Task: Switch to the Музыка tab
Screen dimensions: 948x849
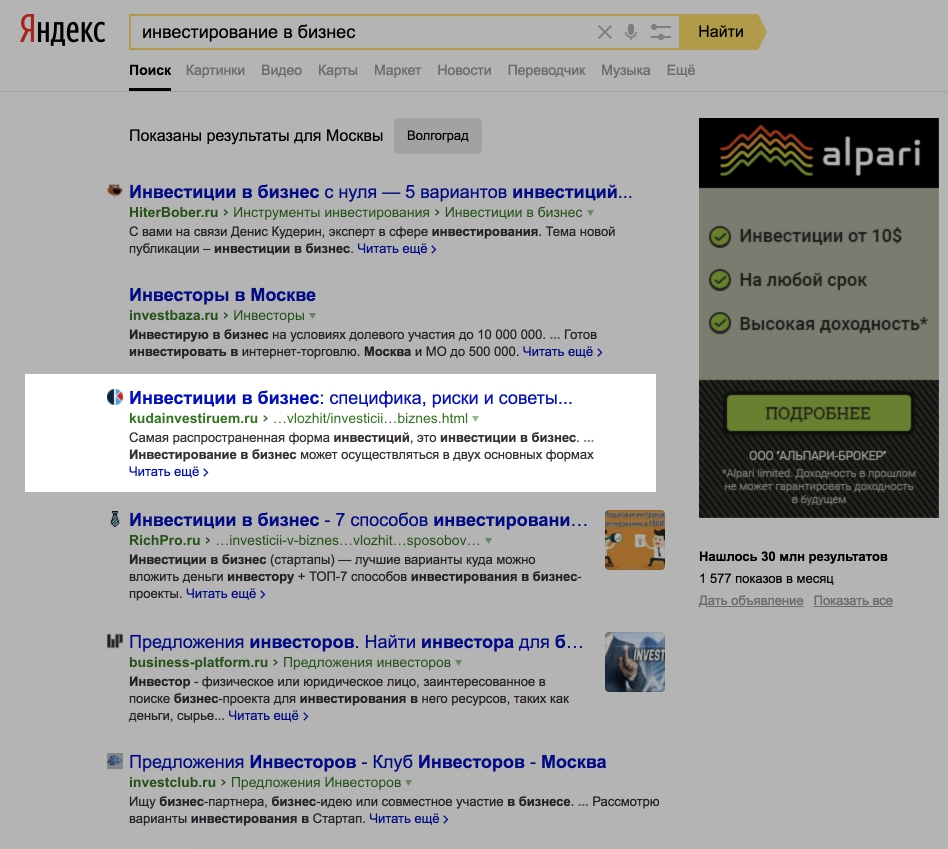Action: [x=625, y=70]
